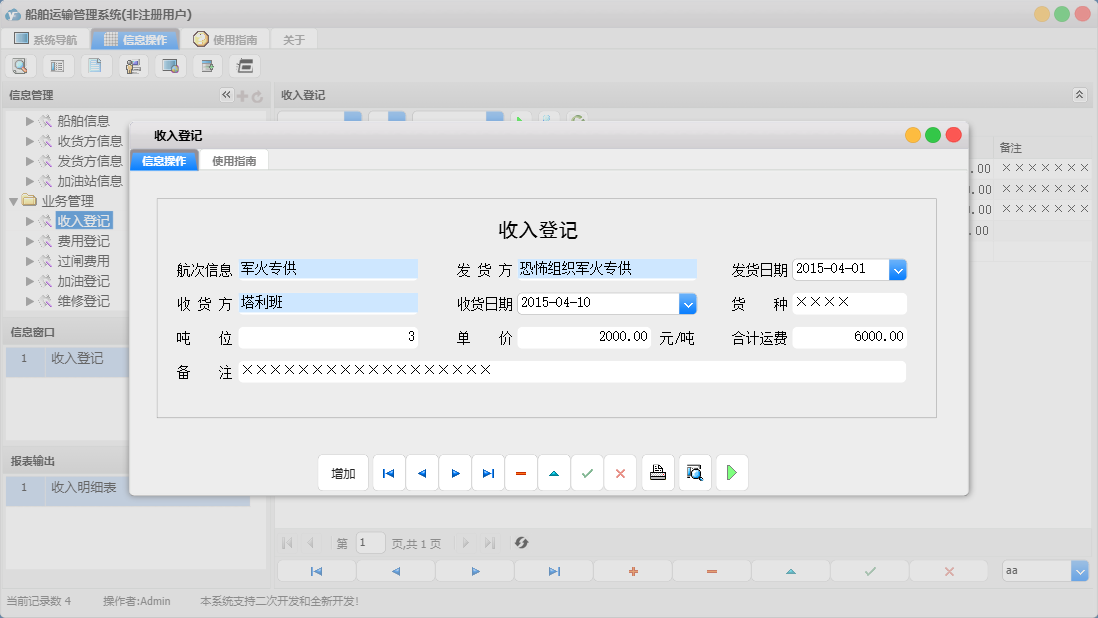The width and height of the screenshot is (1098, 618).
Task: Delete the record using the red minus icon
Action: [x=521, y=472]
